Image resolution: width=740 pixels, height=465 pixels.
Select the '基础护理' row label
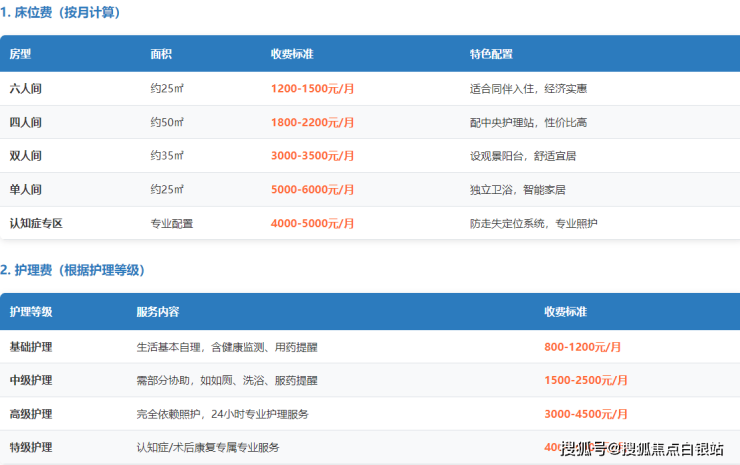click(x=31, y=347)
